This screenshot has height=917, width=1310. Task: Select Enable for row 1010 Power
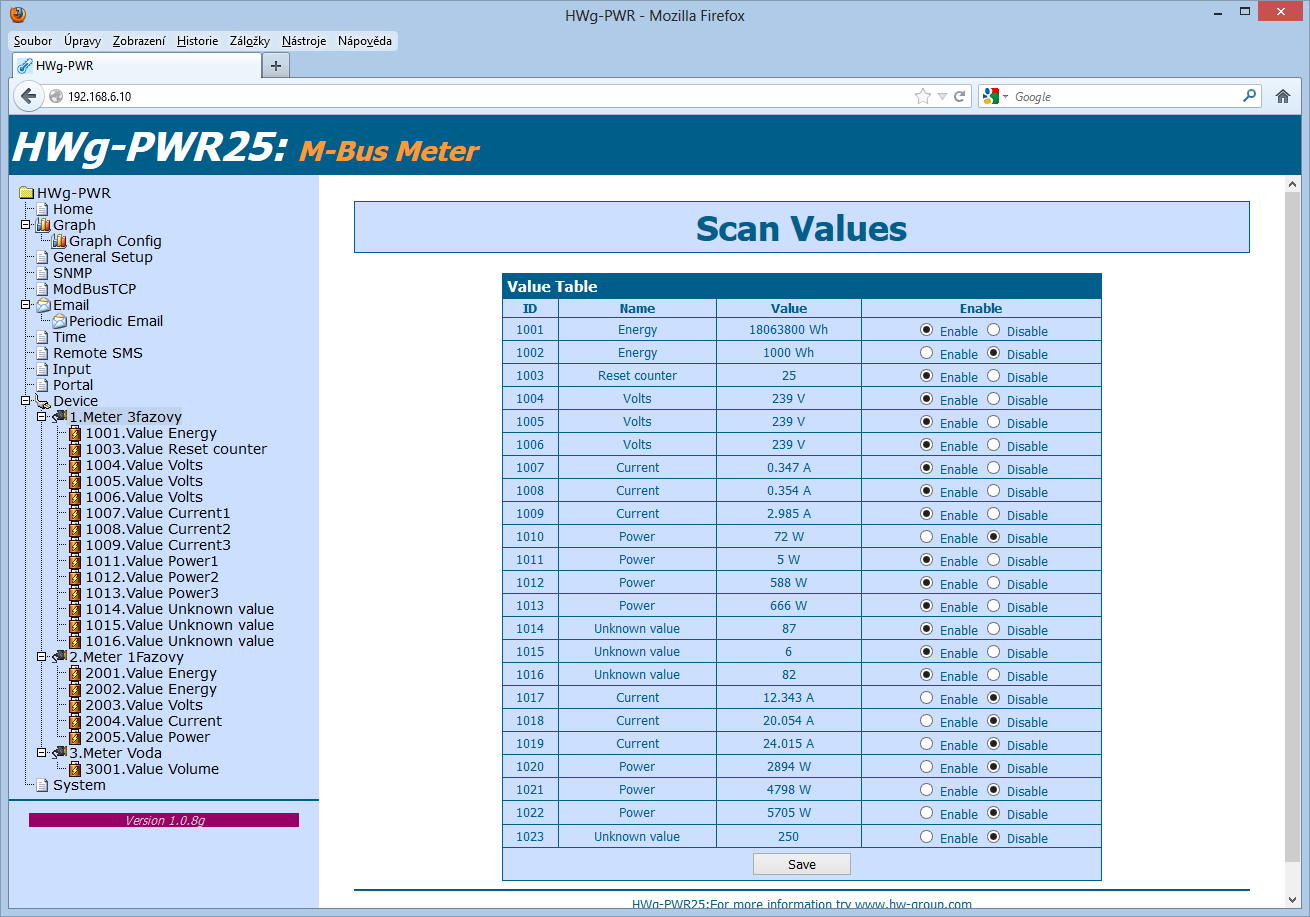[926, 536]
